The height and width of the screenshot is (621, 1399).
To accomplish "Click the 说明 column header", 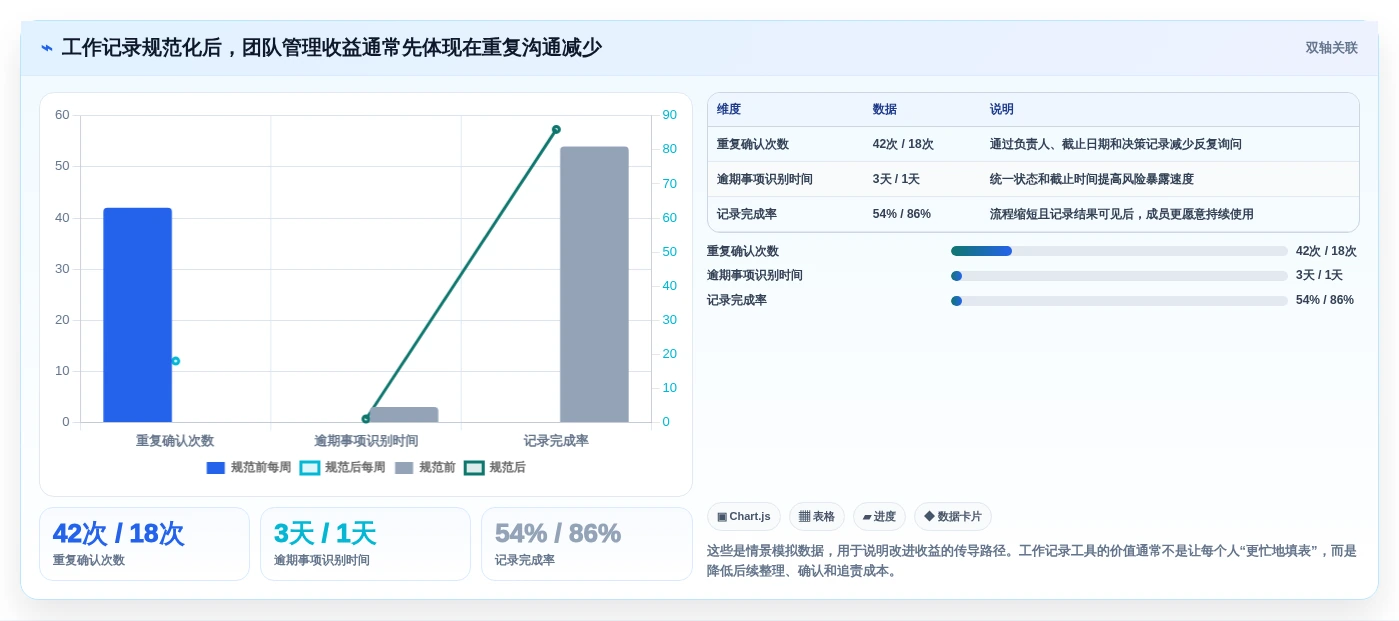I will pyautogui.click(x=1002, y=109).
